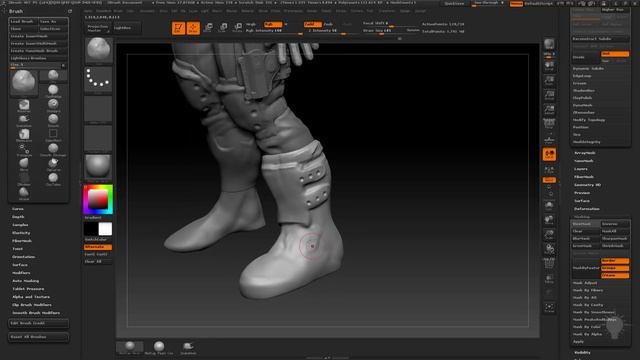Image resolution: width=640 pixels, height=360 pixels.
Task: Toggle Persp perspective on right shelf
Action: pyautogui.click(x=549, y=124)
